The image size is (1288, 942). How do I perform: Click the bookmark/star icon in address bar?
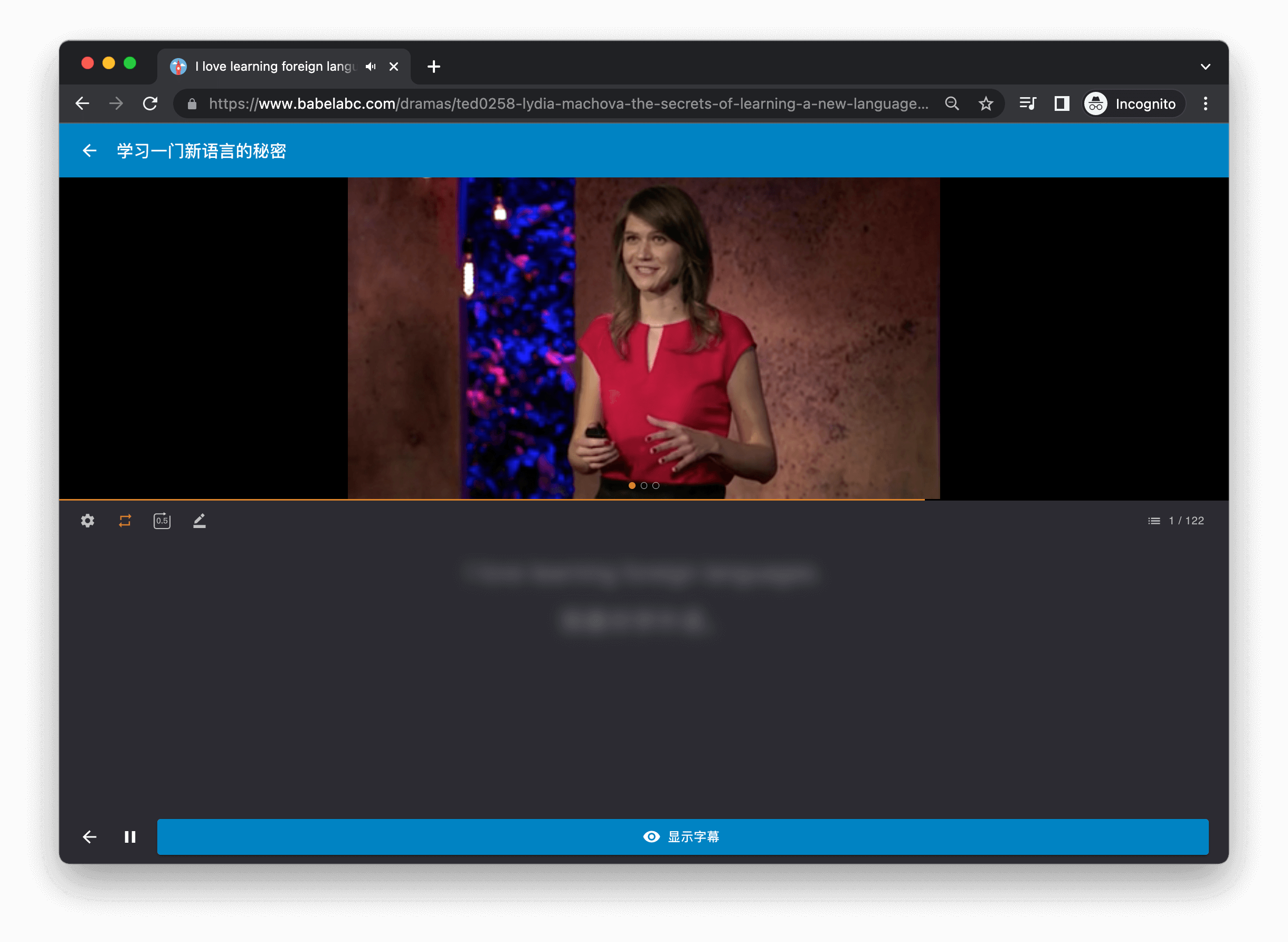tap(984, 104)
